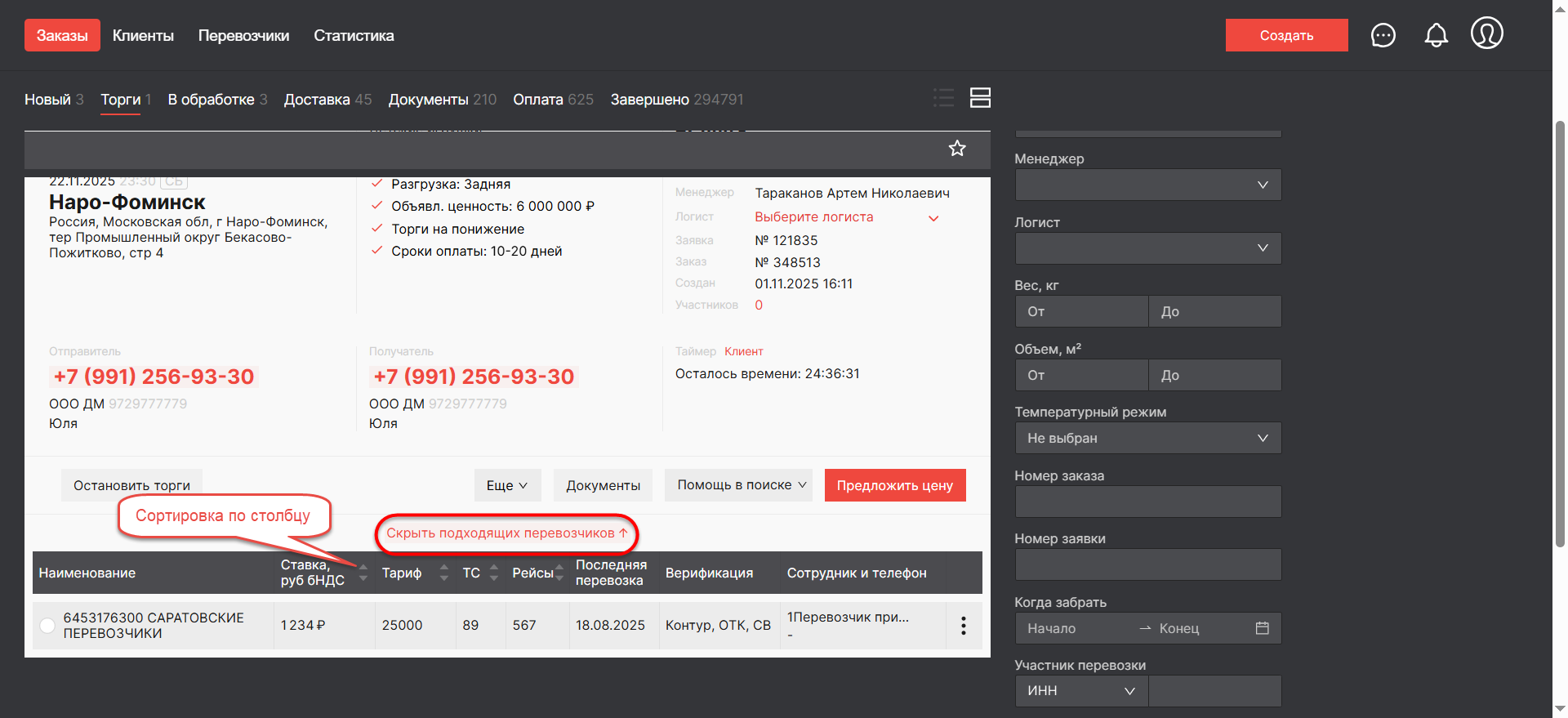This screenshot has width=1568, height=718.
Task: Select the САРАТОВСКИЕ ПЕРЕВОЗЧИКИ radio button
Action: [47, 626]
